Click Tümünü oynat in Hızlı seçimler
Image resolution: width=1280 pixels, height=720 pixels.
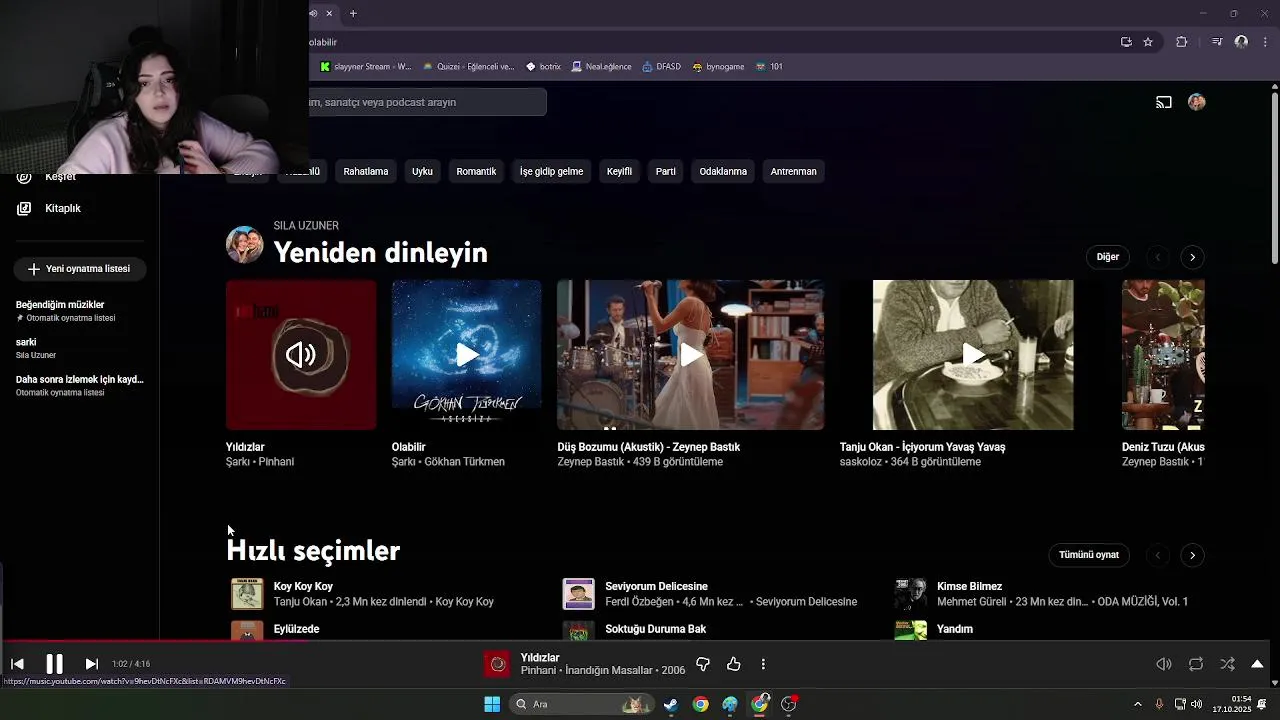(x=1089, y=555)
